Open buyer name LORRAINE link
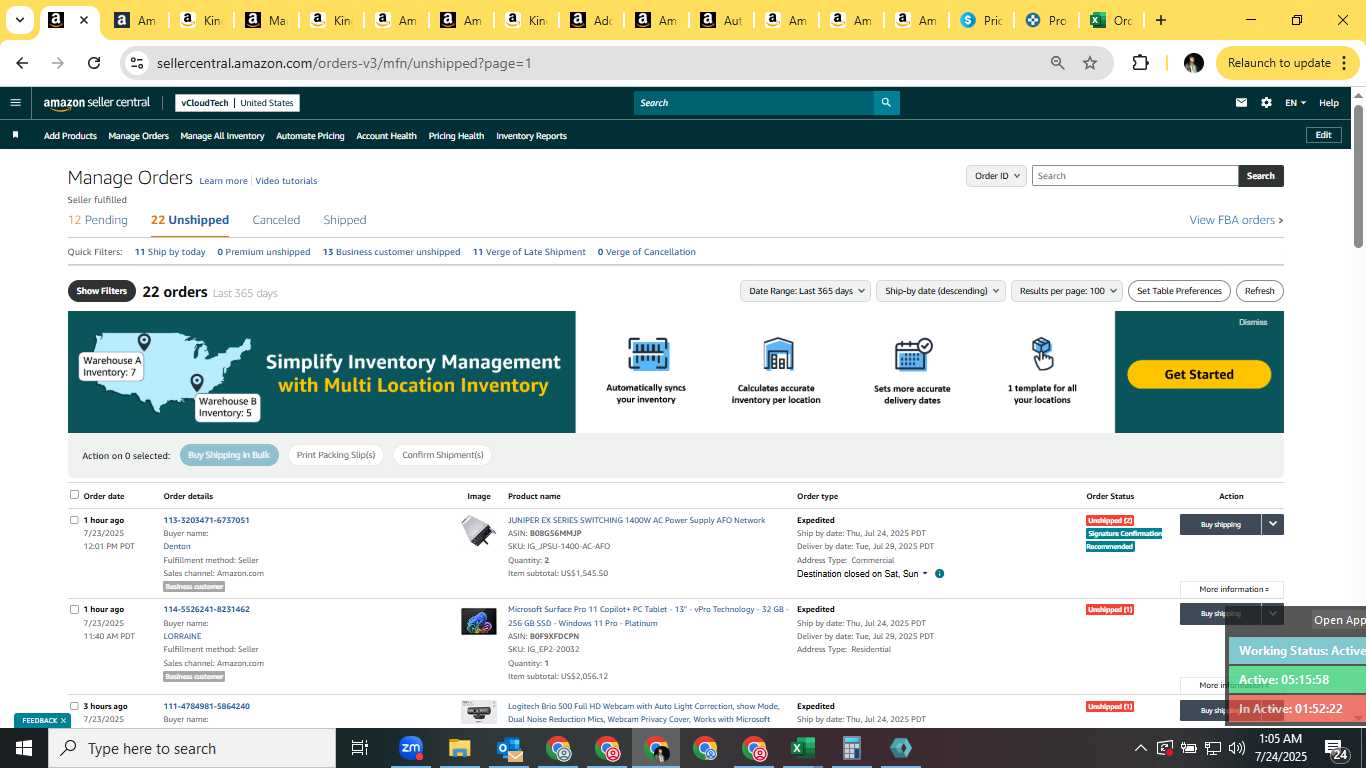This screenshot has height=768, width=1366. tap(182, 636)
